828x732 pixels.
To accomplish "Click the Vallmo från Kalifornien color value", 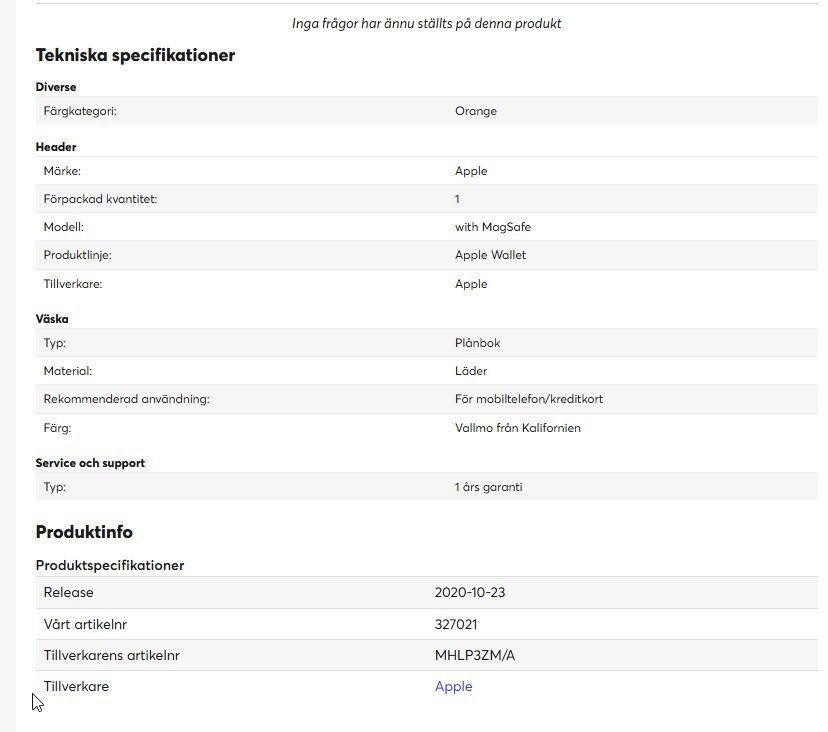I will (x=518, y=428).
